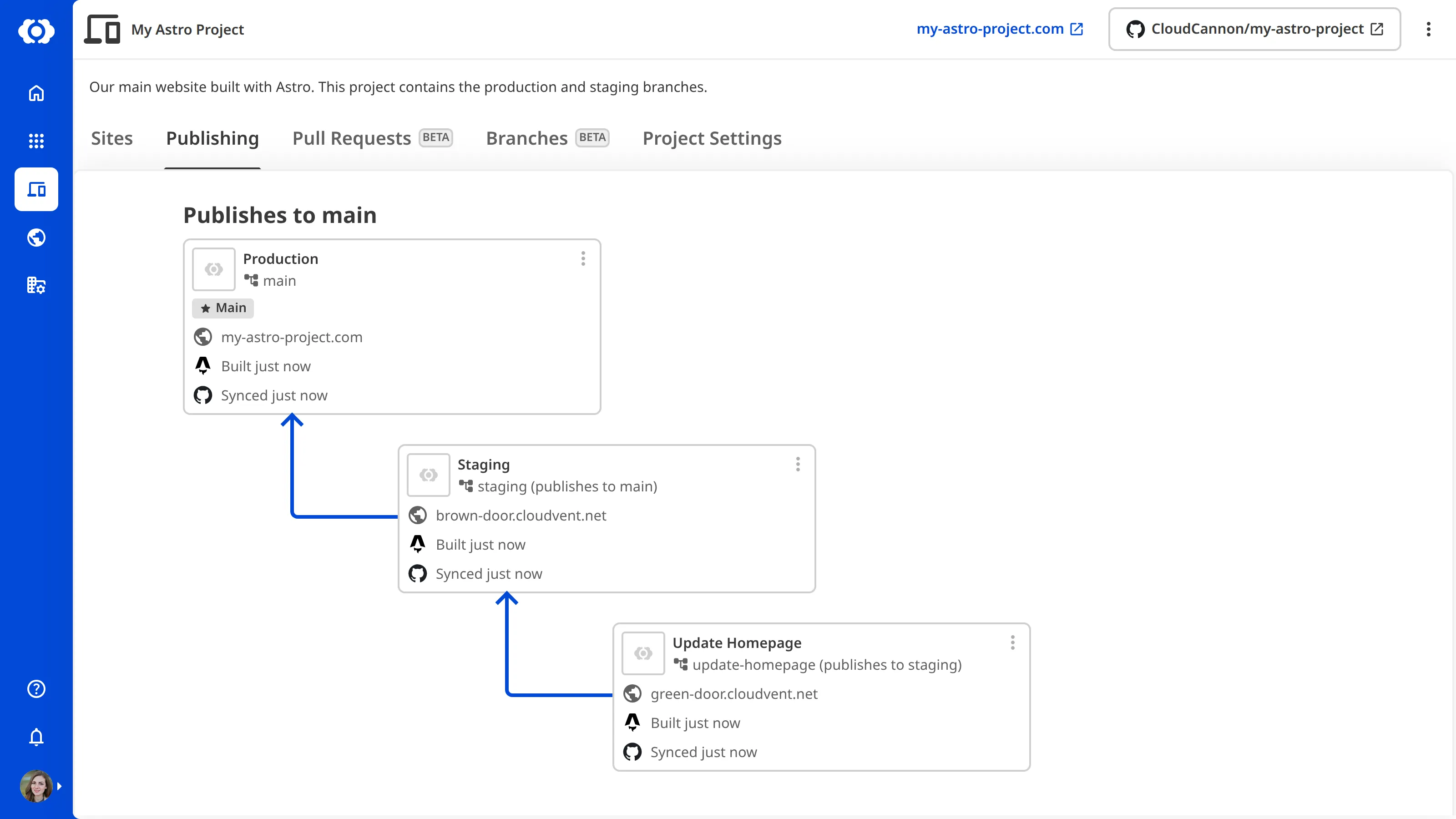This screenshot has height=819, width=1456.
Task: Click the project devices icon beside title
Action: pyautogui.click(x=102, y=30)
